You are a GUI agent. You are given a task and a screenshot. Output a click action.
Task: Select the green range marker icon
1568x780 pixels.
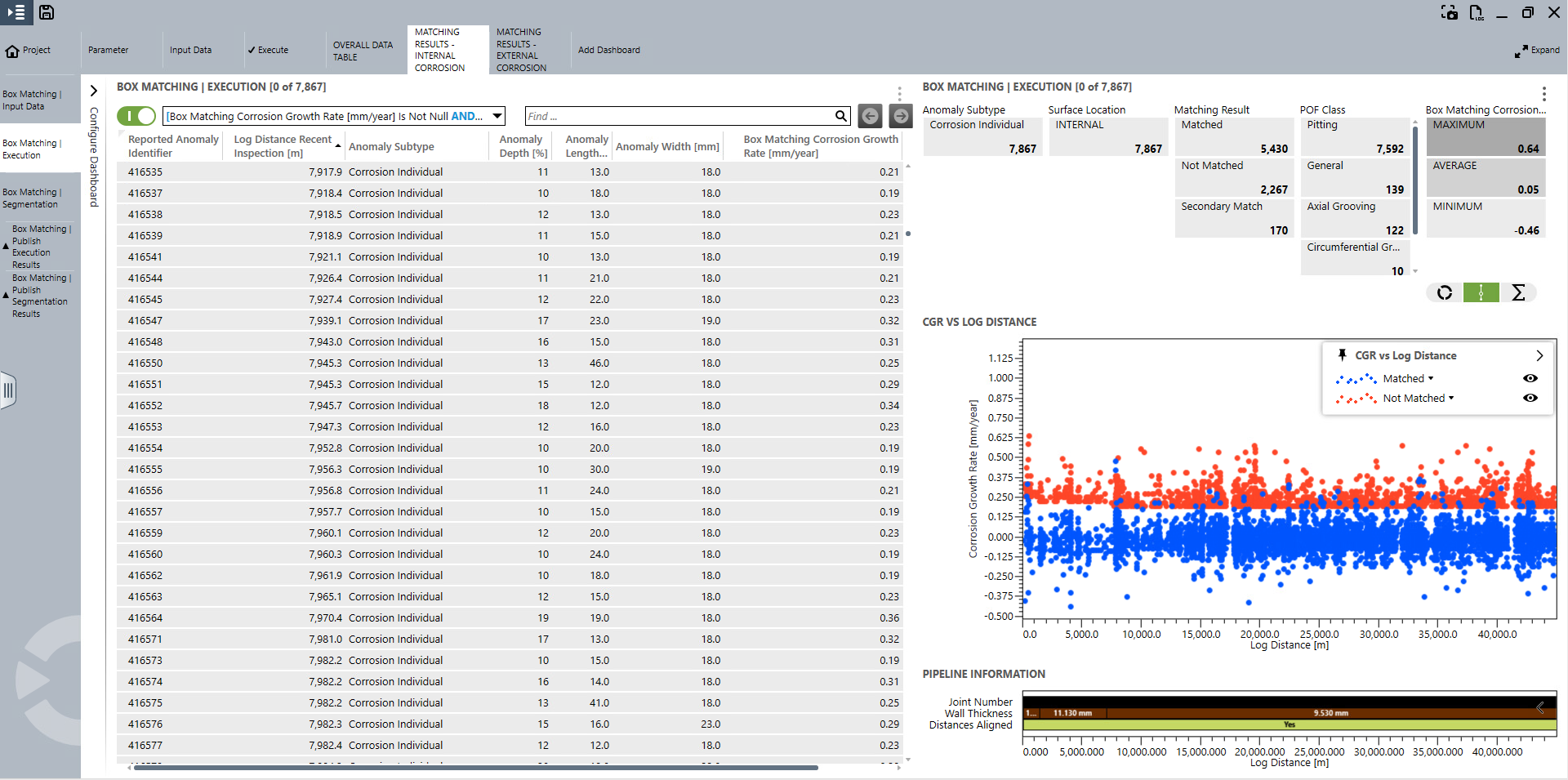(1481, 292)
